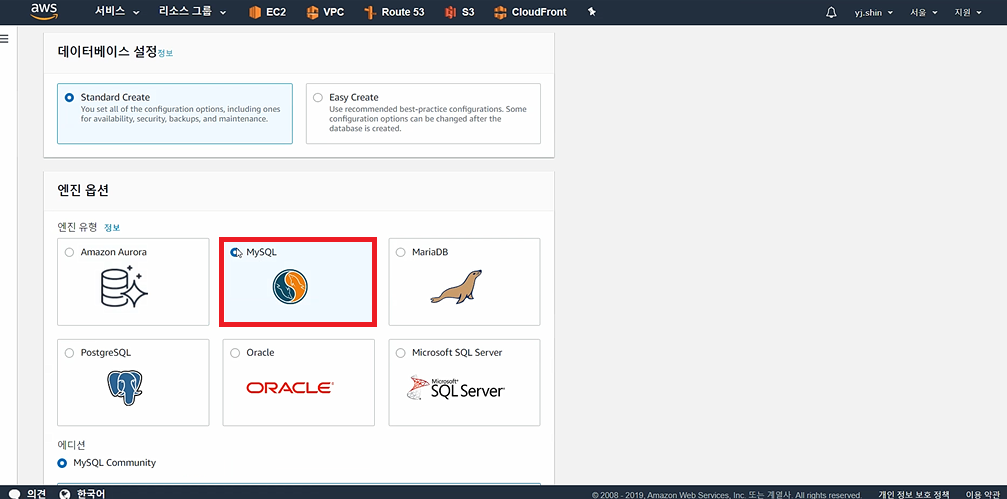
Task: Open the EC2 service shortcut
Action: [x=267, y=12]
